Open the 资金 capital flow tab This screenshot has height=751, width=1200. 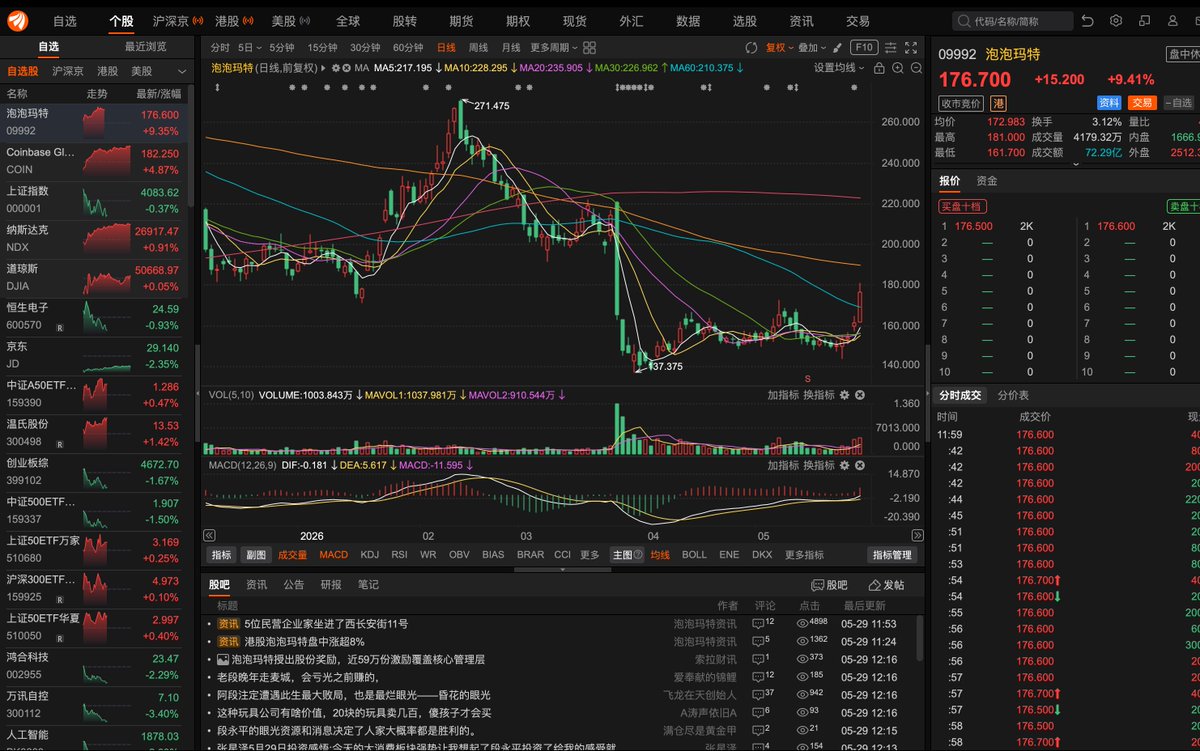coord(986,181)
